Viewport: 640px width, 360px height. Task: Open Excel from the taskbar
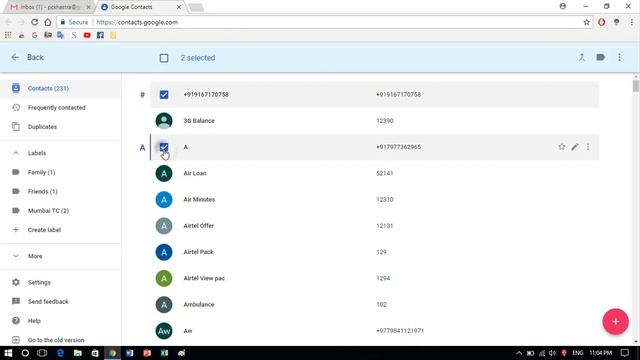pos(164,353)
